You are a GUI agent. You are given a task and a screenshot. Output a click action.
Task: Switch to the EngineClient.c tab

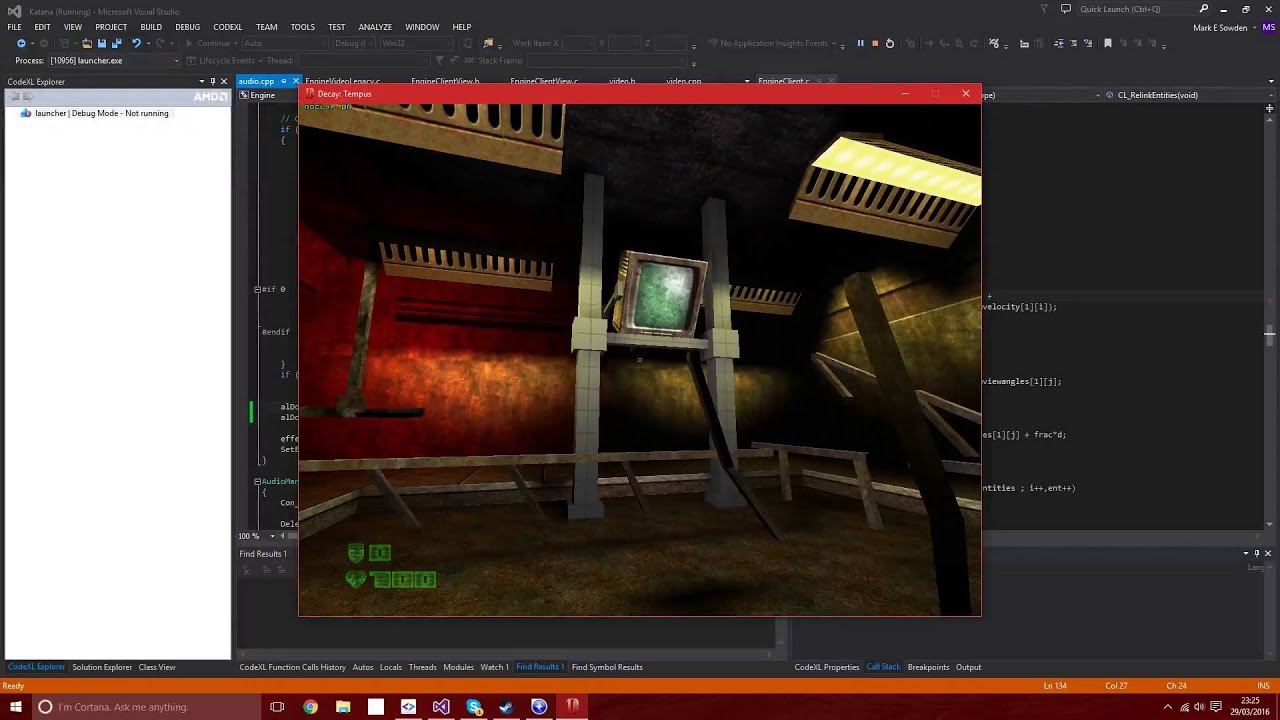[784, 81]
